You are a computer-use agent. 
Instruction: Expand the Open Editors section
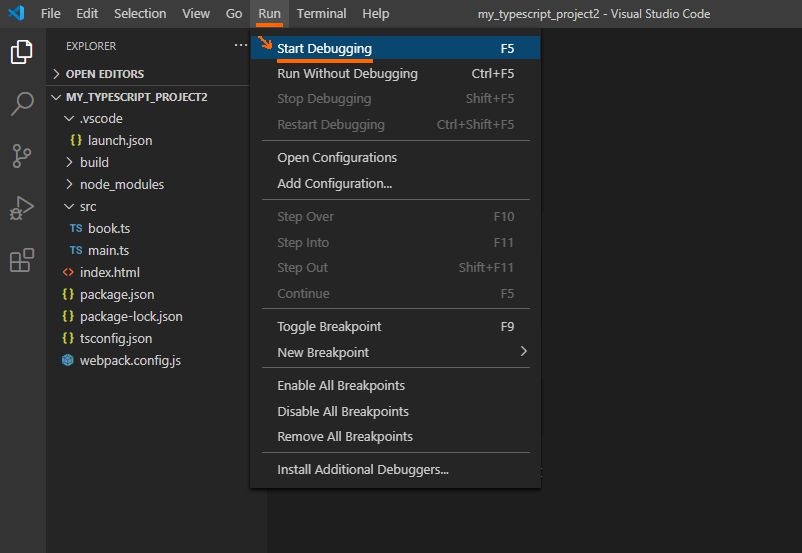tap(104, 74)
